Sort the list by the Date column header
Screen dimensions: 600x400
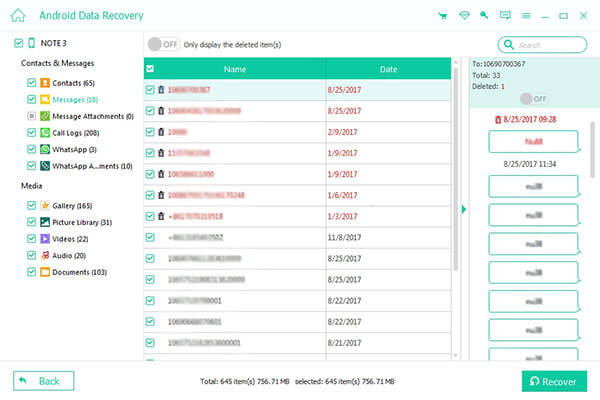(x=388, y=69)
